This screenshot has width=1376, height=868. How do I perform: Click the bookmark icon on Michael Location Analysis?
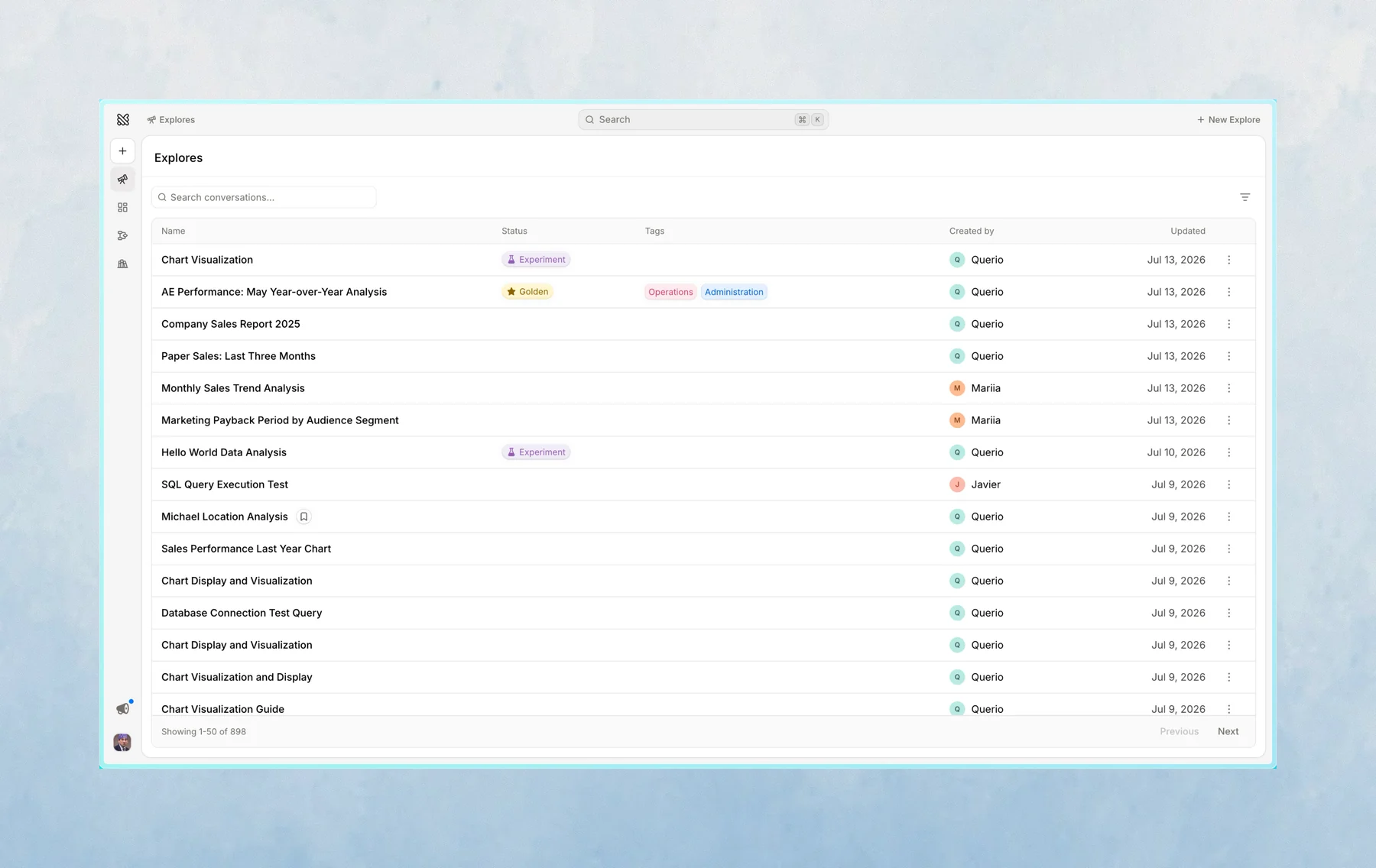point(303,517)
